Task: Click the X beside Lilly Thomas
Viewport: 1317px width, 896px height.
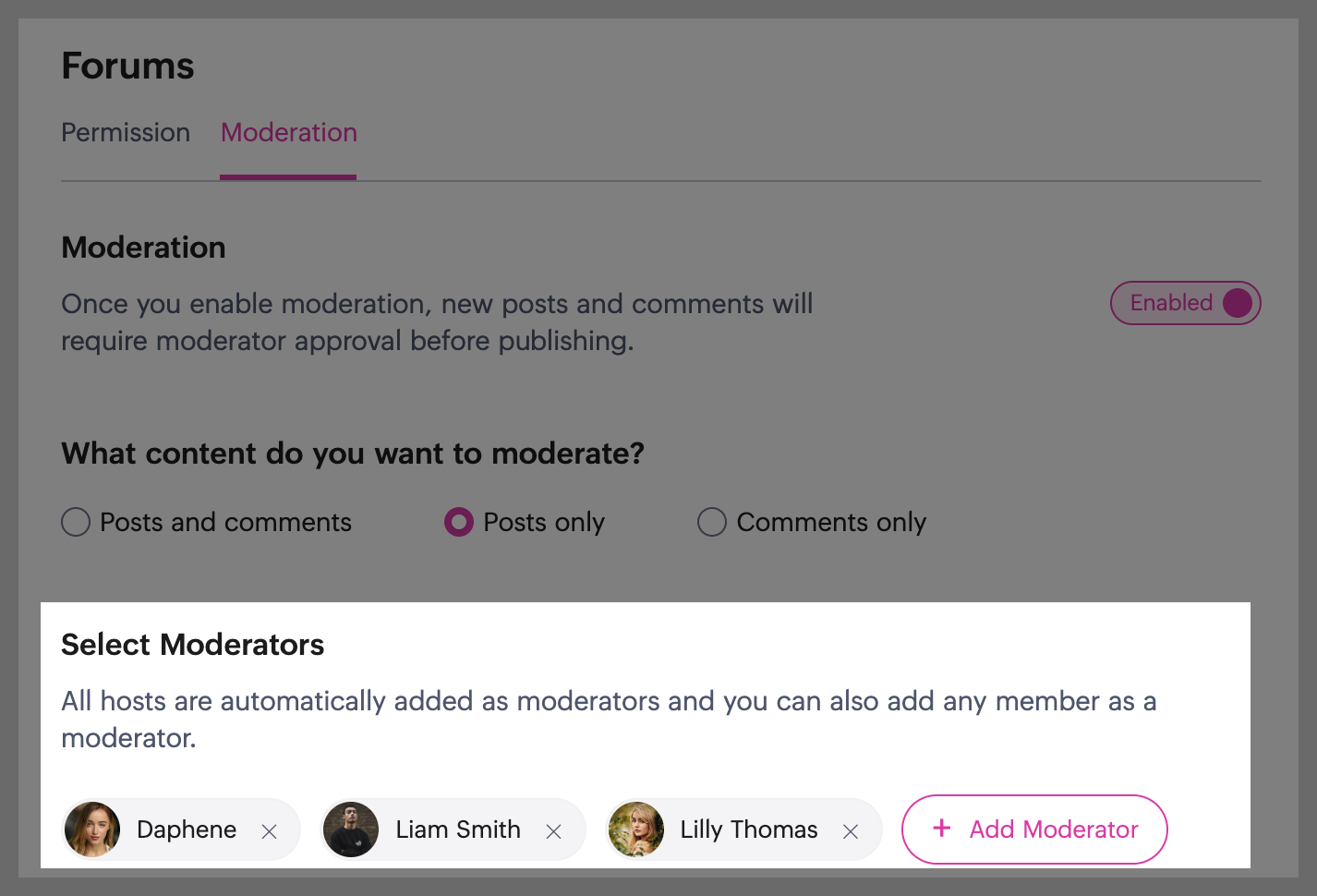Action: tap(851, 831)
